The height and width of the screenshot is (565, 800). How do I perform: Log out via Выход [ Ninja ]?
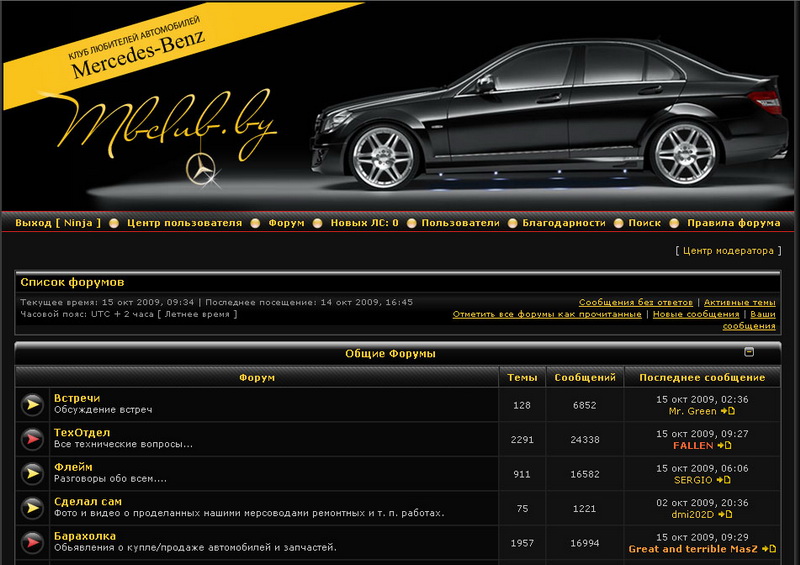pyautogui.click(x=58, y=223)
